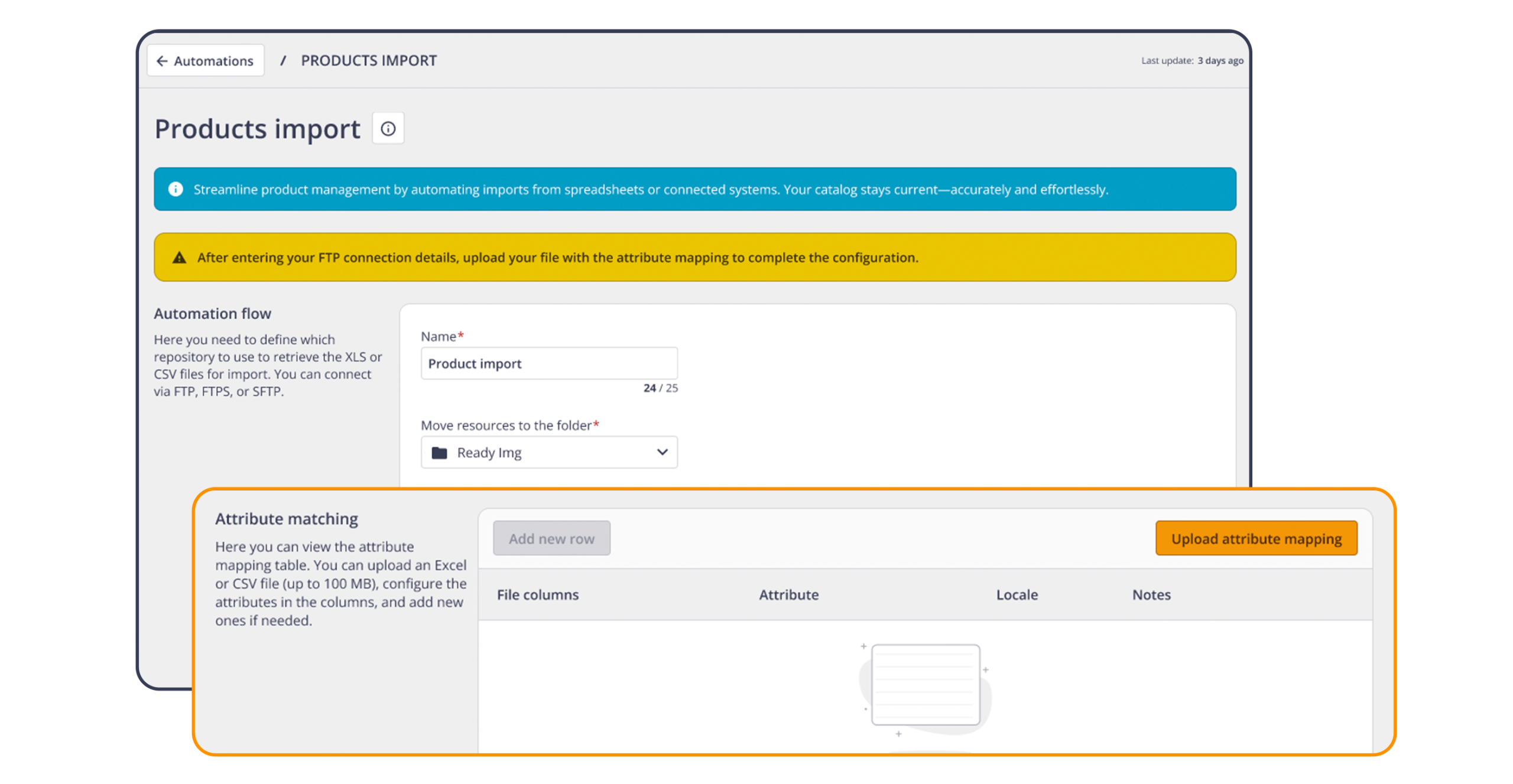Click the info icon beside Products import title
The image size is (1513, 784).
(x=388, y=128)
